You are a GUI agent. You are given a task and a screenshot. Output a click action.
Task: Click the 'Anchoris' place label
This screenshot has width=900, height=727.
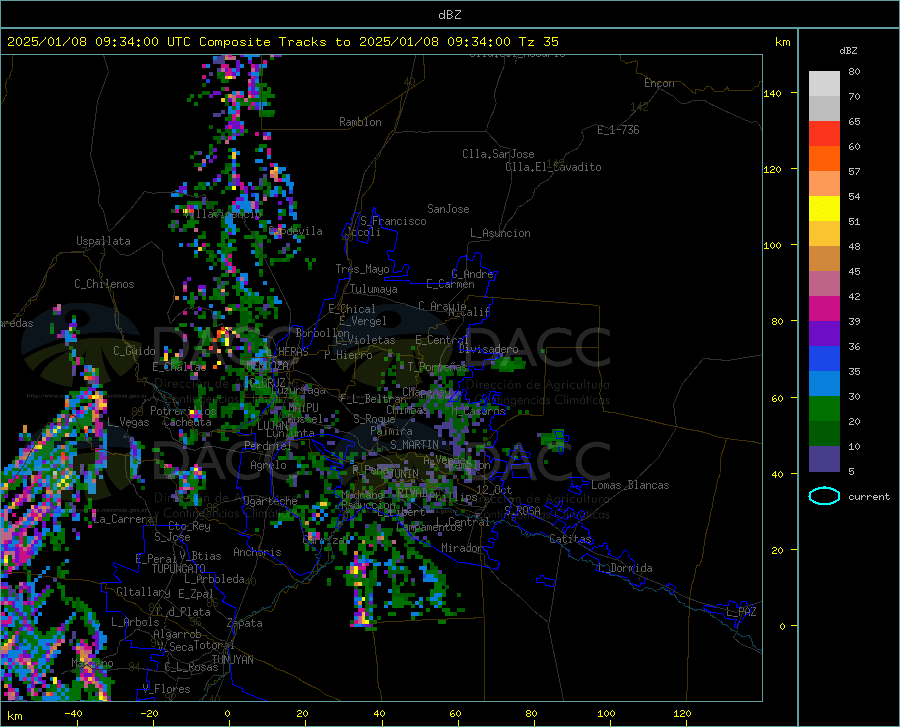(x=257, y=552)
